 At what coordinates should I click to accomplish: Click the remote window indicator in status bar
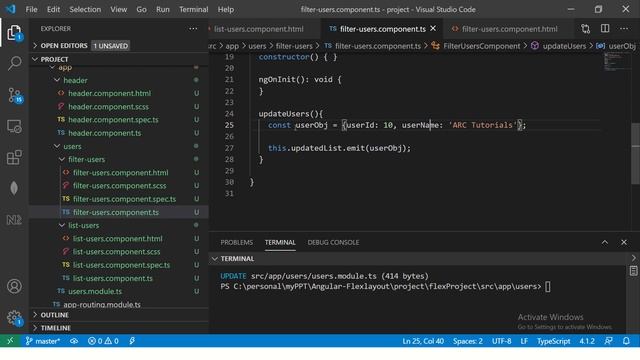[x=10, y=341]
